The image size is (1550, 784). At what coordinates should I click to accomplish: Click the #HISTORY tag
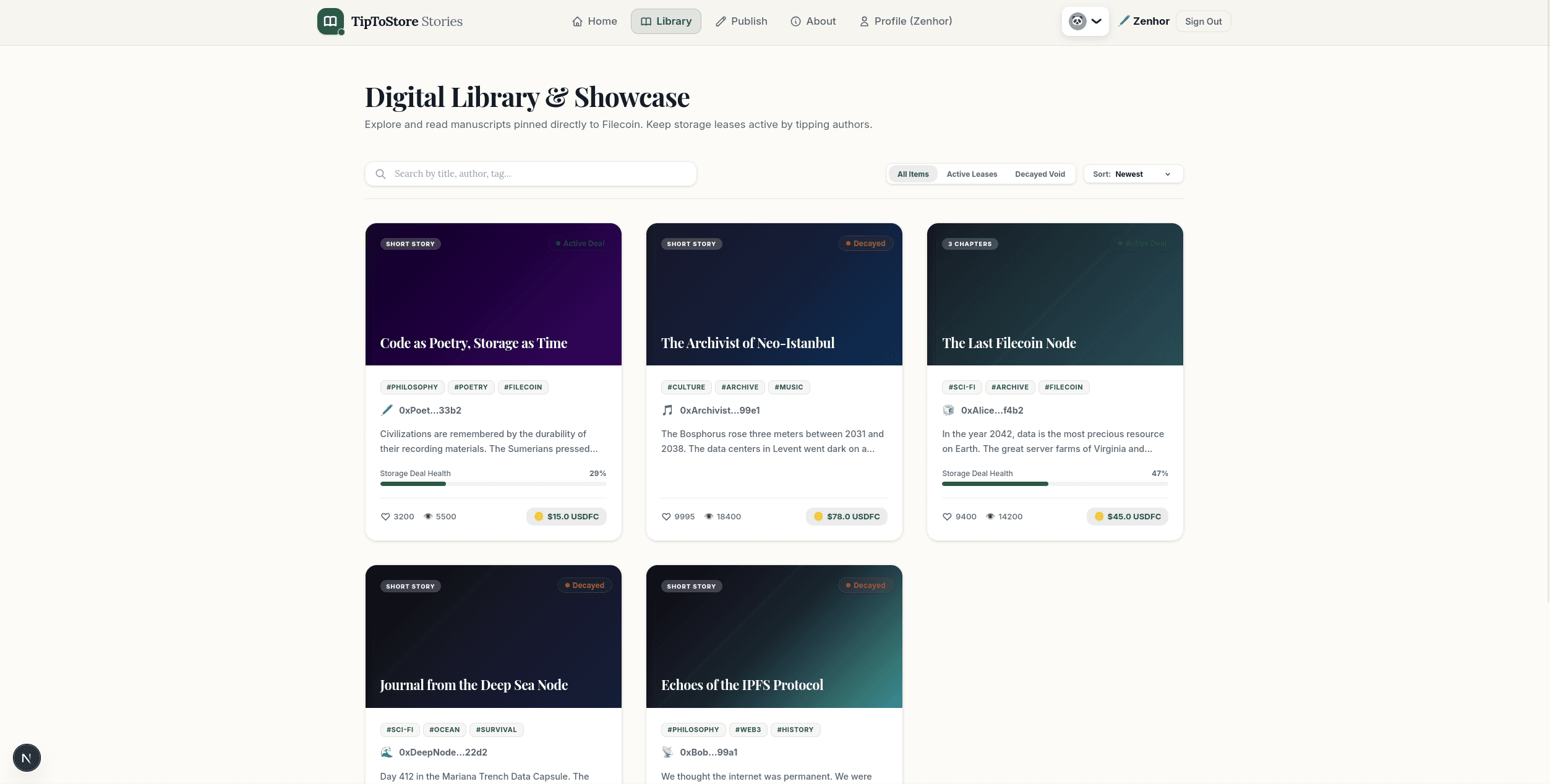[x=795, y=730]
